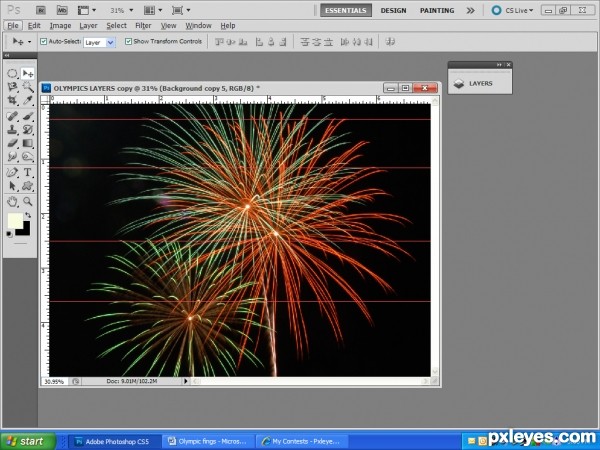Viewport: 600px width, 450px height.
Task: Collapse the toolbox with double arrow
Action: 7,55
